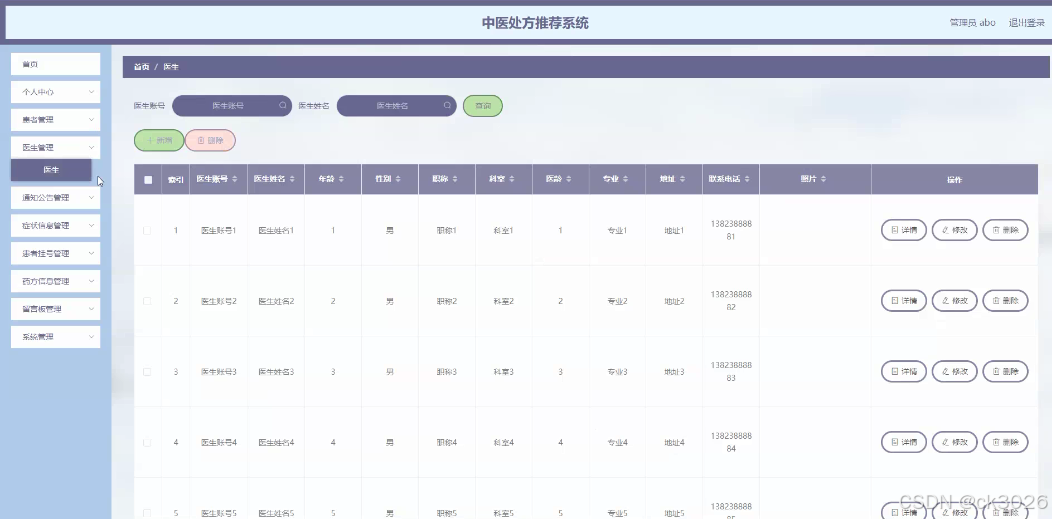
Task: Click 医生 in the breadcrumb bar
Action: click(x=171, y=67)
